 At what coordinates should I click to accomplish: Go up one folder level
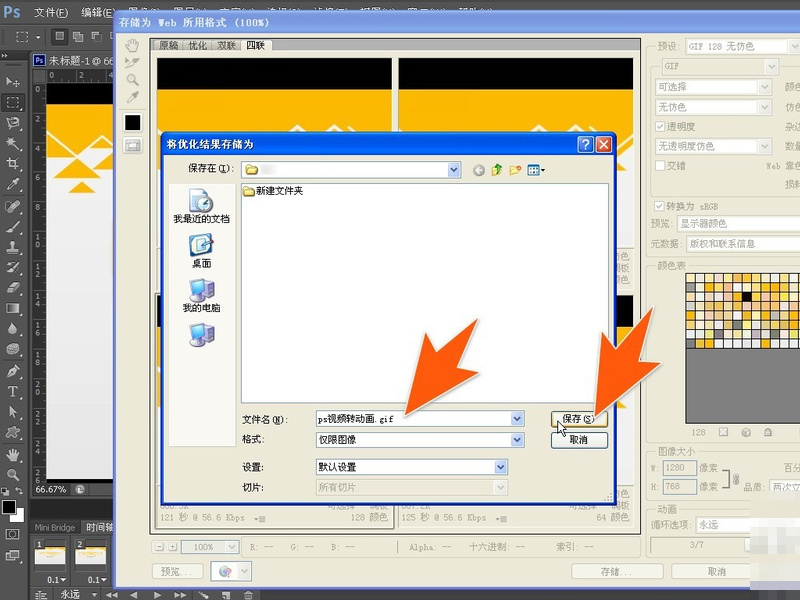pyautogui.click(x=496, y=170)
